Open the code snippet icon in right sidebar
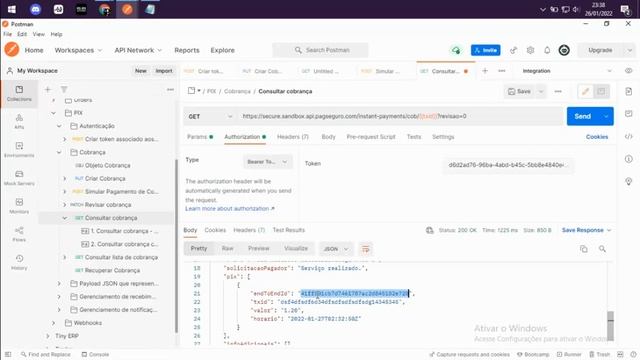This screenshot has height=360, width=640. tap(629, 136)
